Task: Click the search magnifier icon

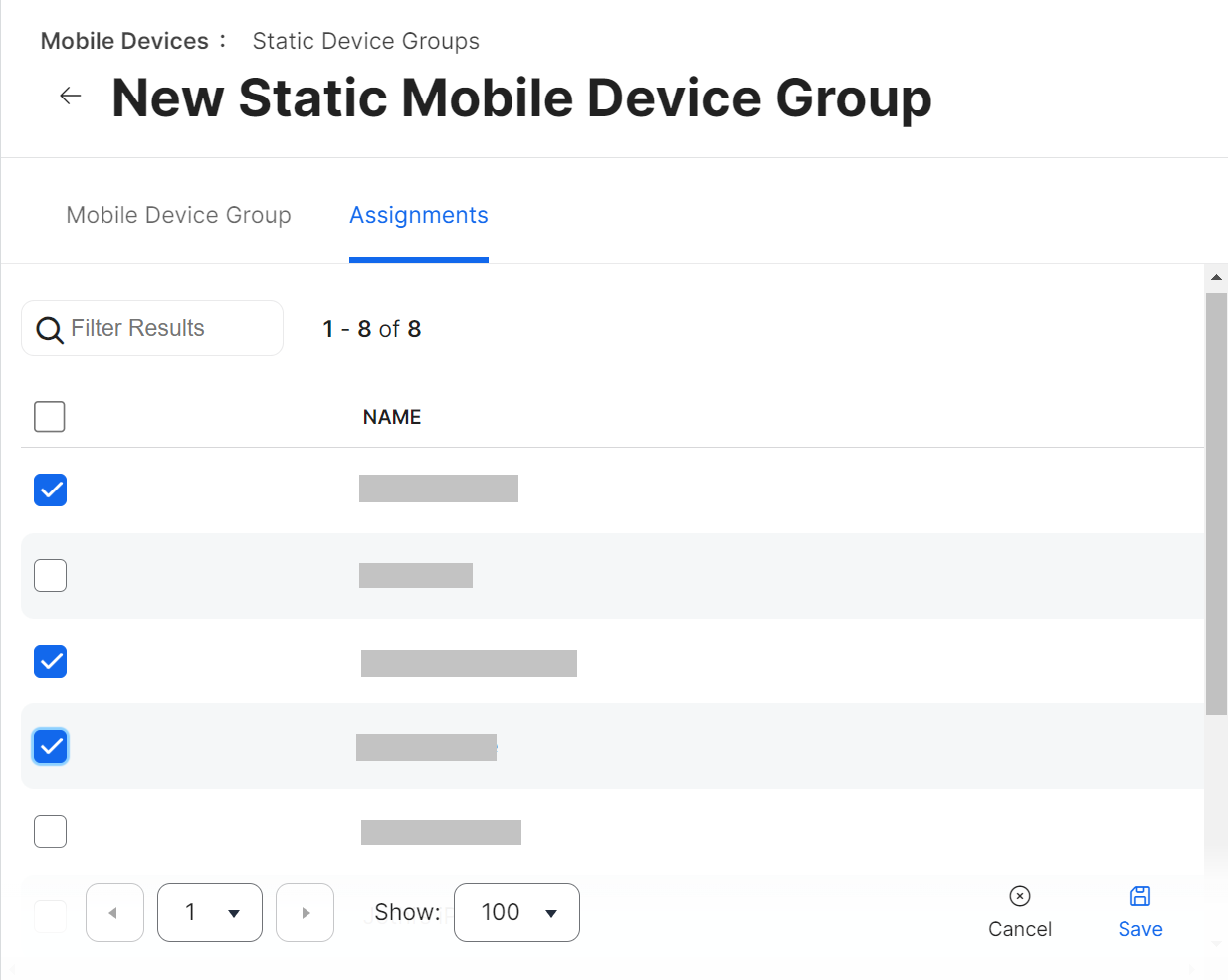Action: [49, 329]
